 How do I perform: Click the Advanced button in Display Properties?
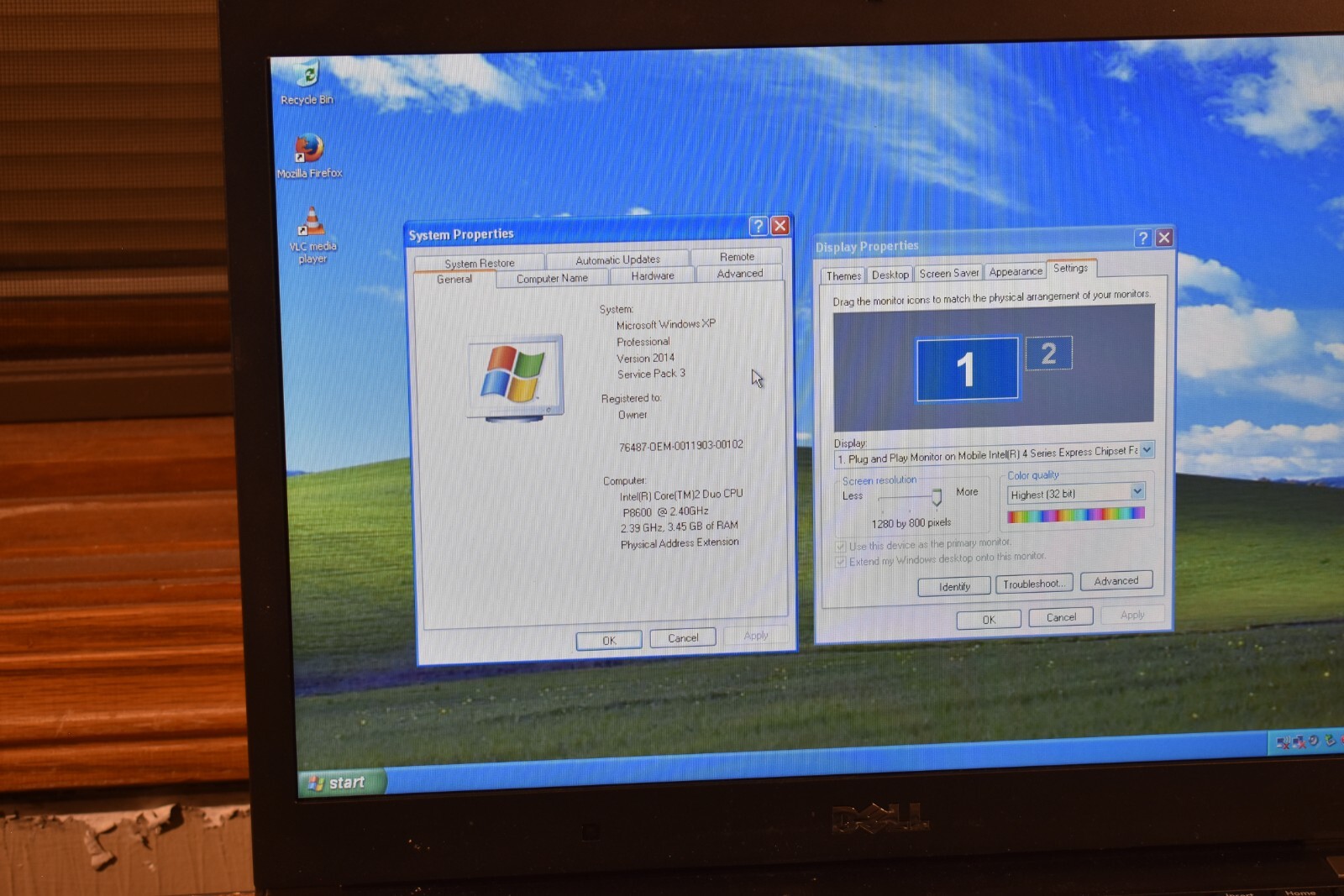(1116, 580)
